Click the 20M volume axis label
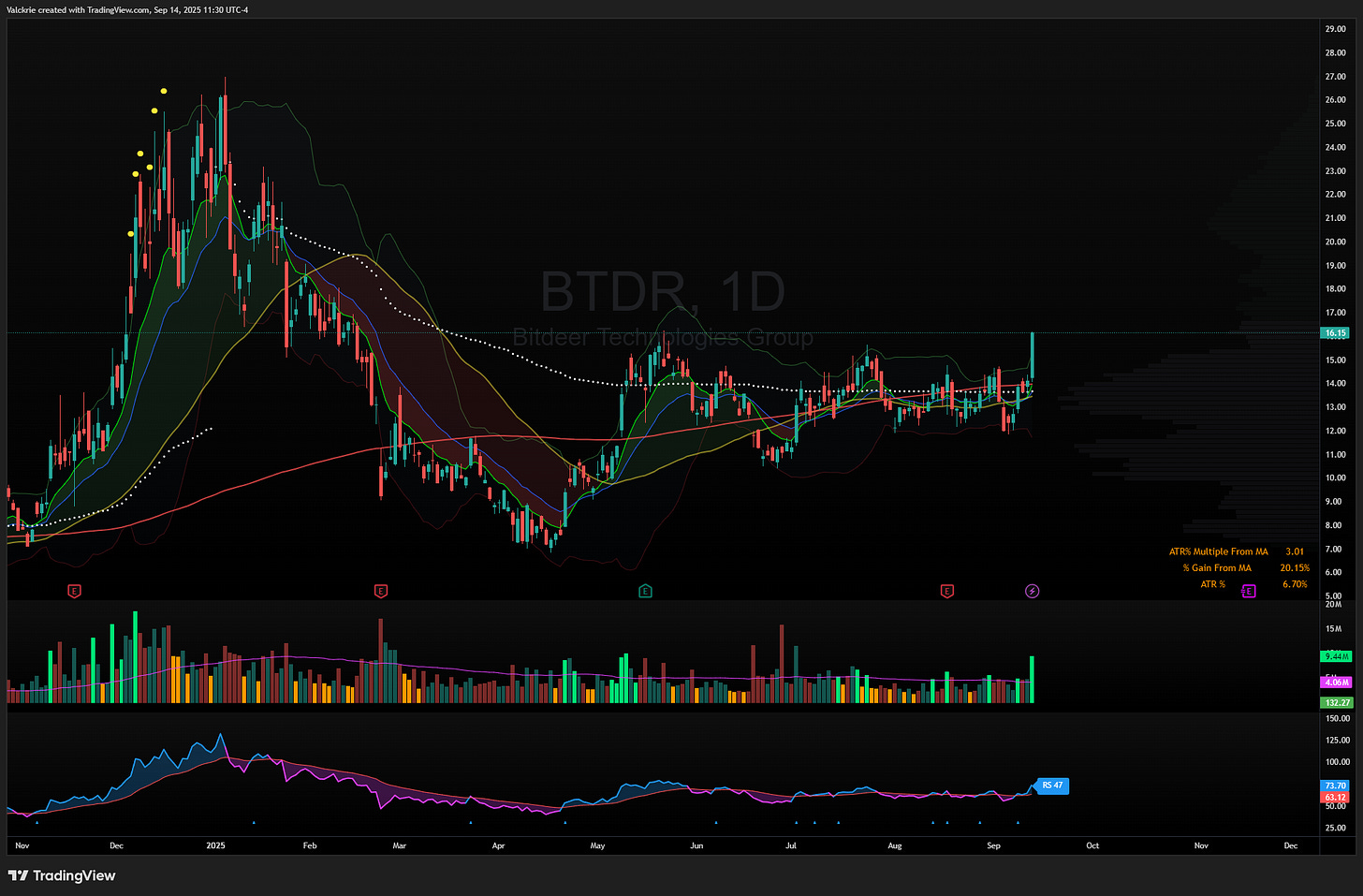 coord(1334,604)
